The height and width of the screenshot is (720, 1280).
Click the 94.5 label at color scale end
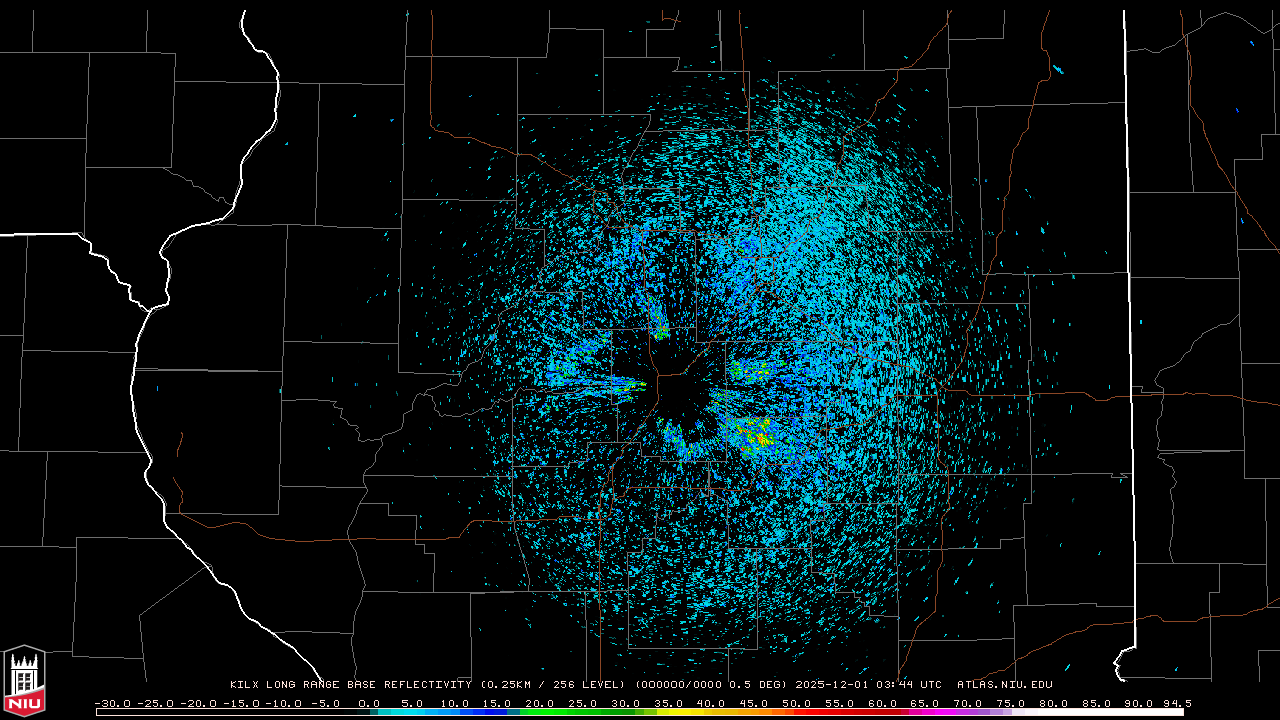1176,703
